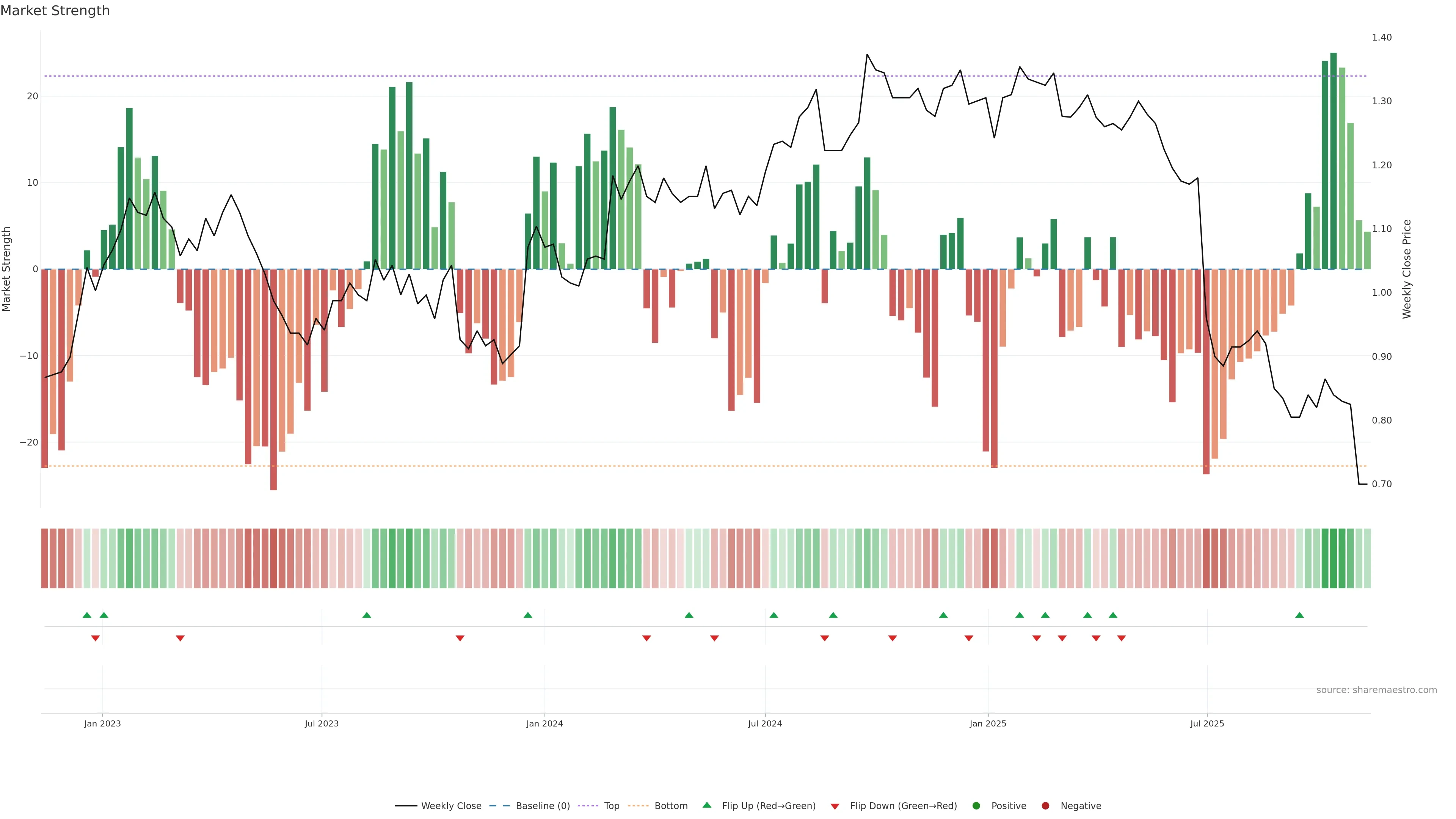The width and height of the screenshot is (1456, 819).
Task: Click the Market Strength chart title
Action: (x=55, y=10)
